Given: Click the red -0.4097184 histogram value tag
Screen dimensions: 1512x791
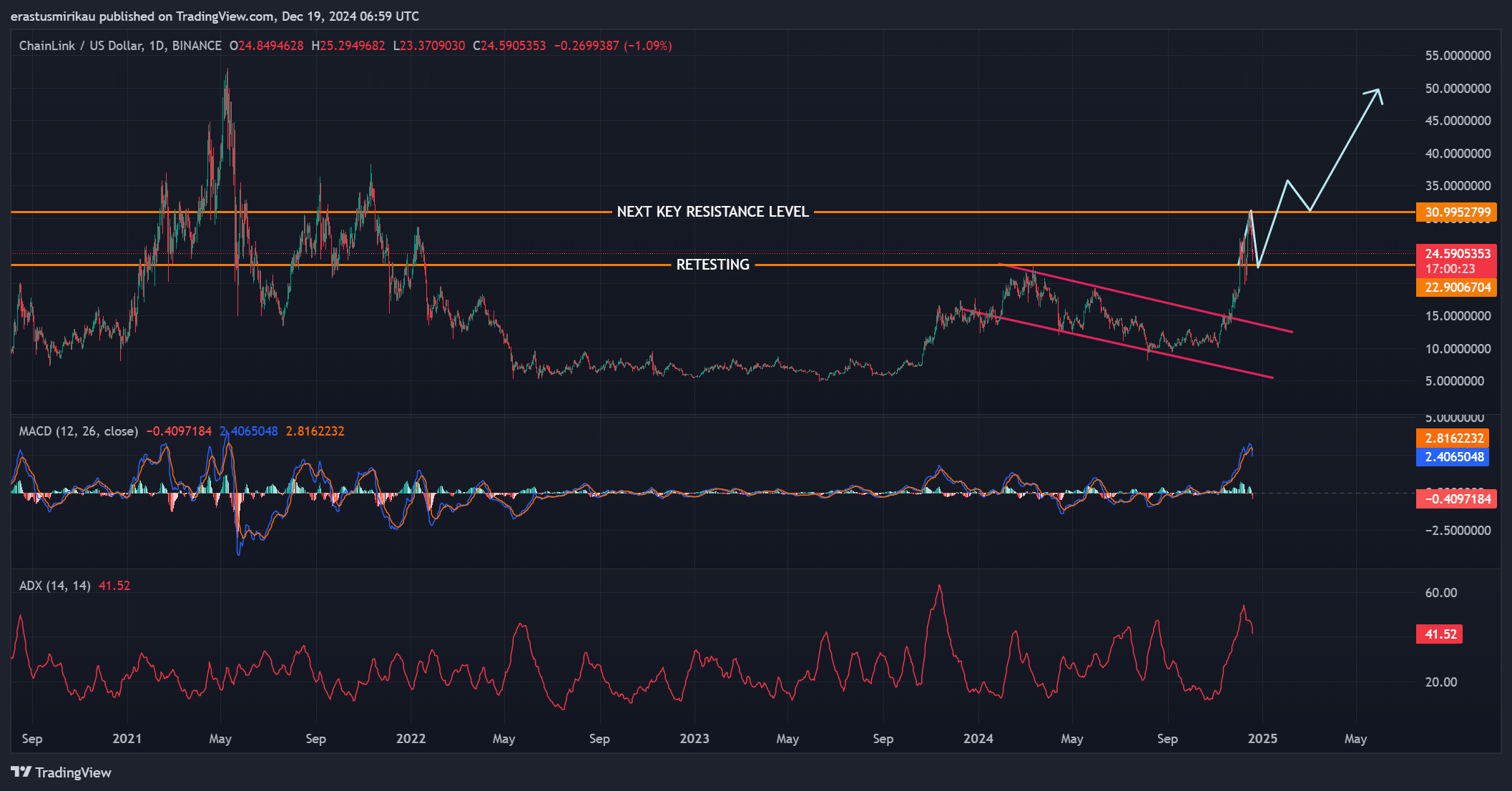Looking at the screenshot, I should (1456, 499).
